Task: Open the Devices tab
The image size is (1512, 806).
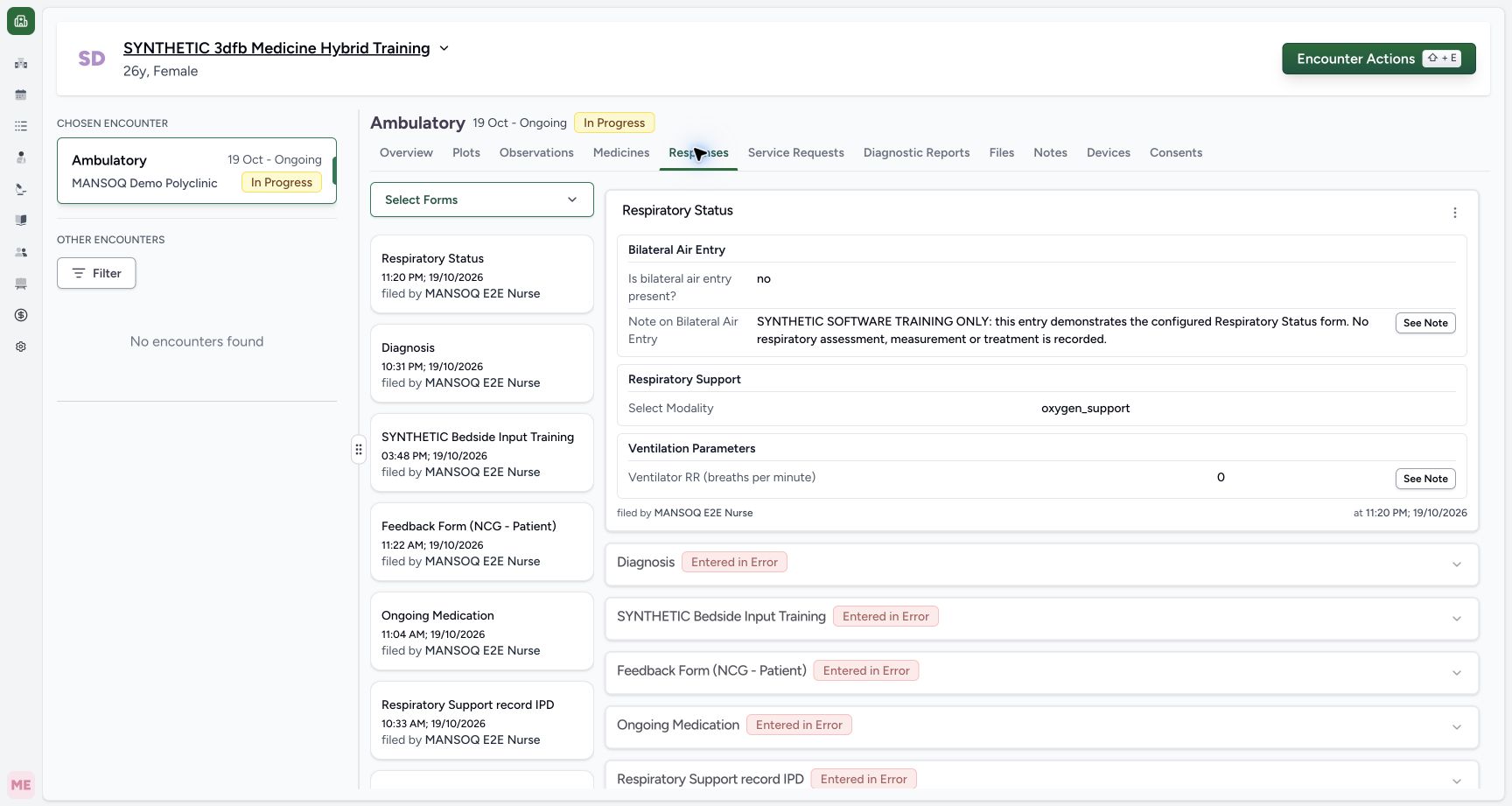Action: (1108, 152)
